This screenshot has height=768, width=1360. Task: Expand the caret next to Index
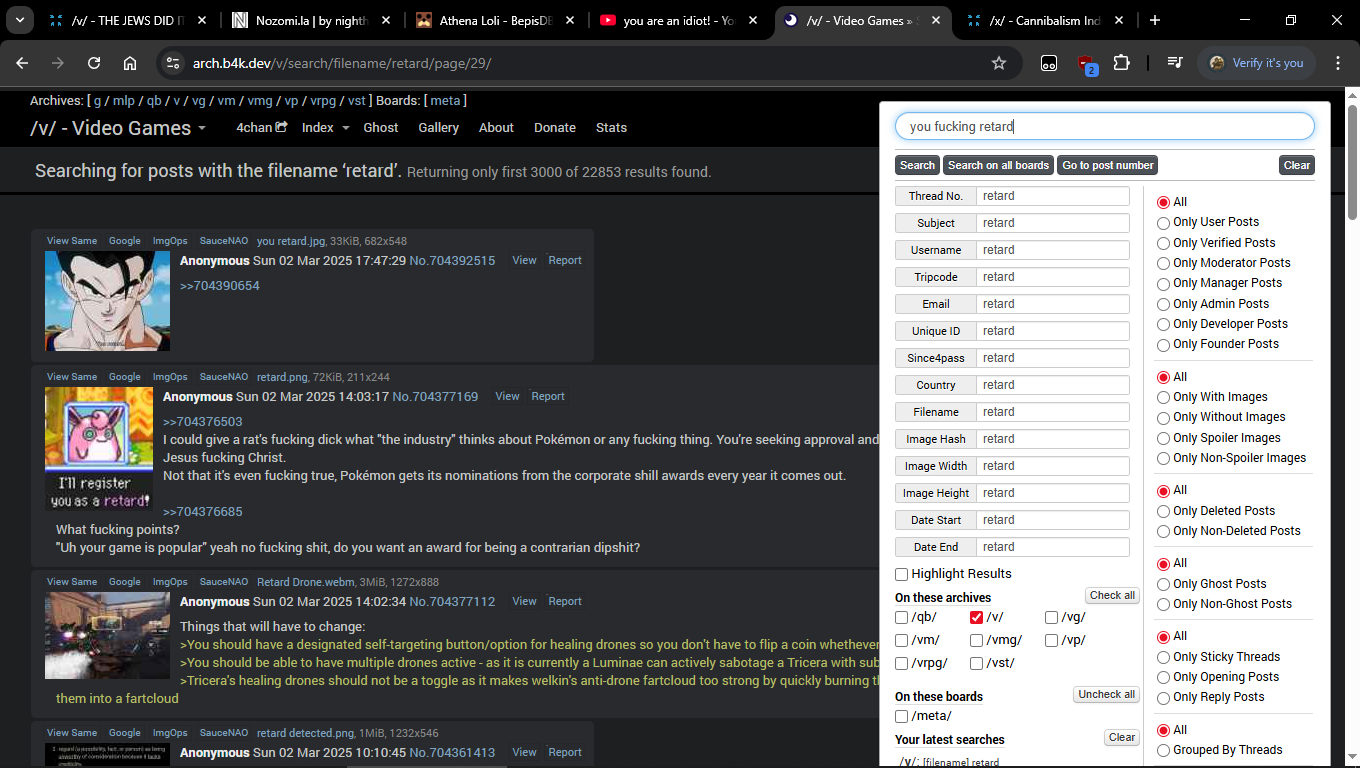pos(346,128)
